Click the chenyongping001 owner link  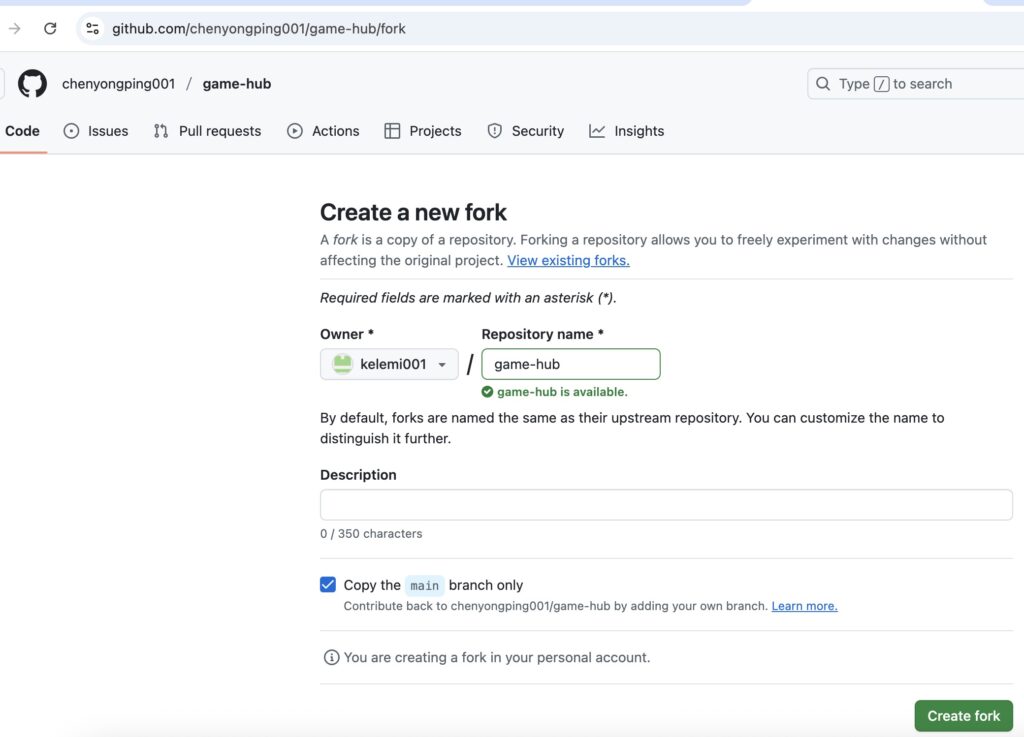pyautogui.click(x=118, y=84)
